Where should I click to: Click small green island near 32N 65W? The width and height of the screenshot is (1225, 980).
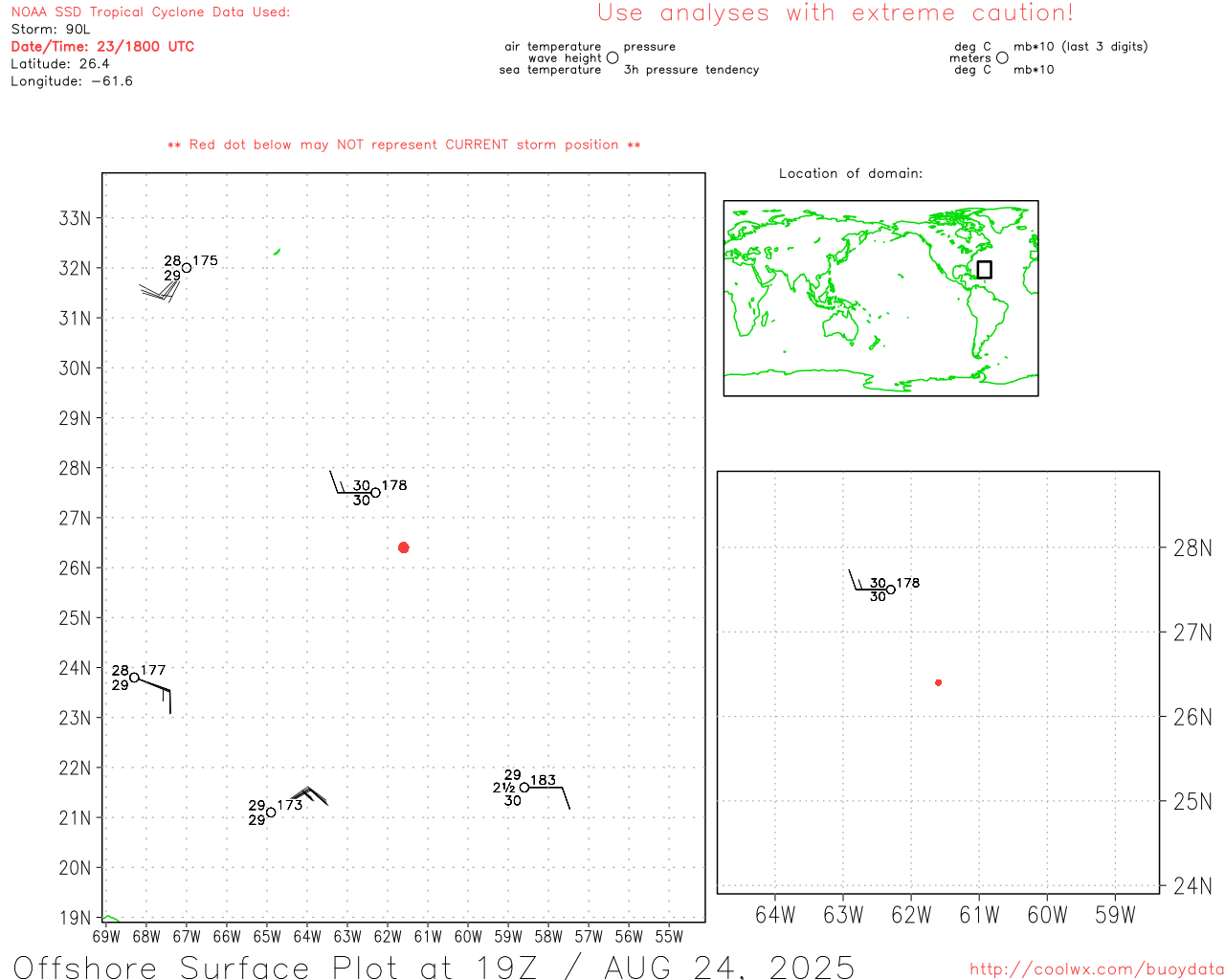click(x=277, y=252)
